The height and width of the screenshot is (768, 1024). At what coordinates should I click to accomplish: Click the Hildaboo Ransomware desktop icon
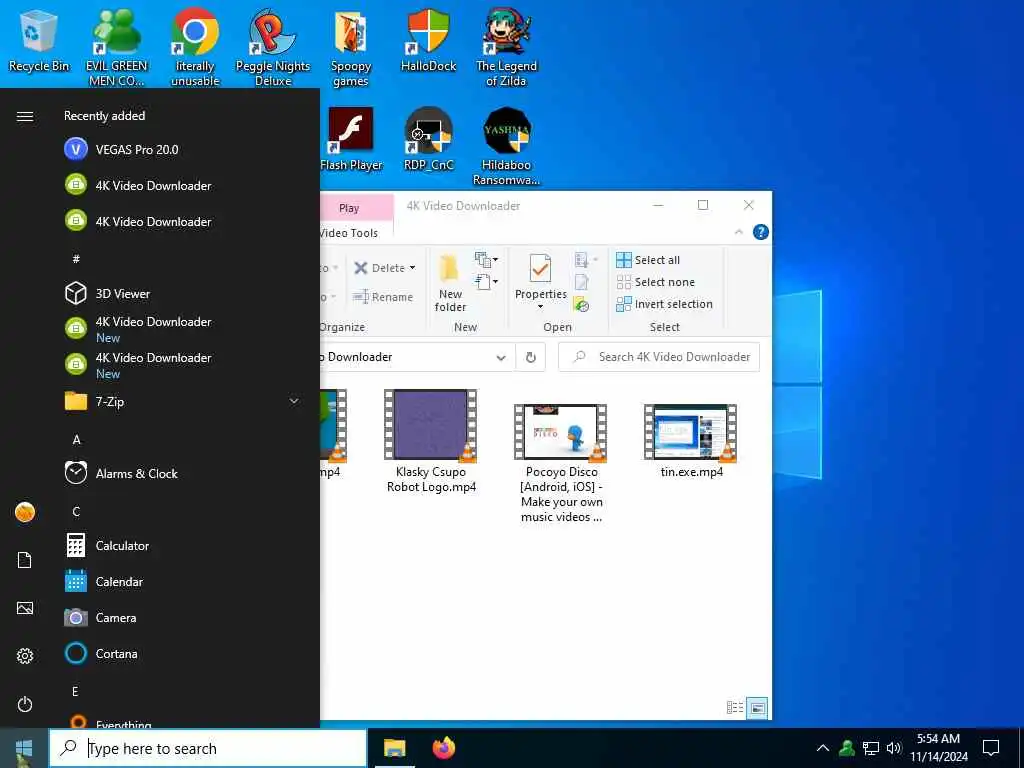pos(506,146)
